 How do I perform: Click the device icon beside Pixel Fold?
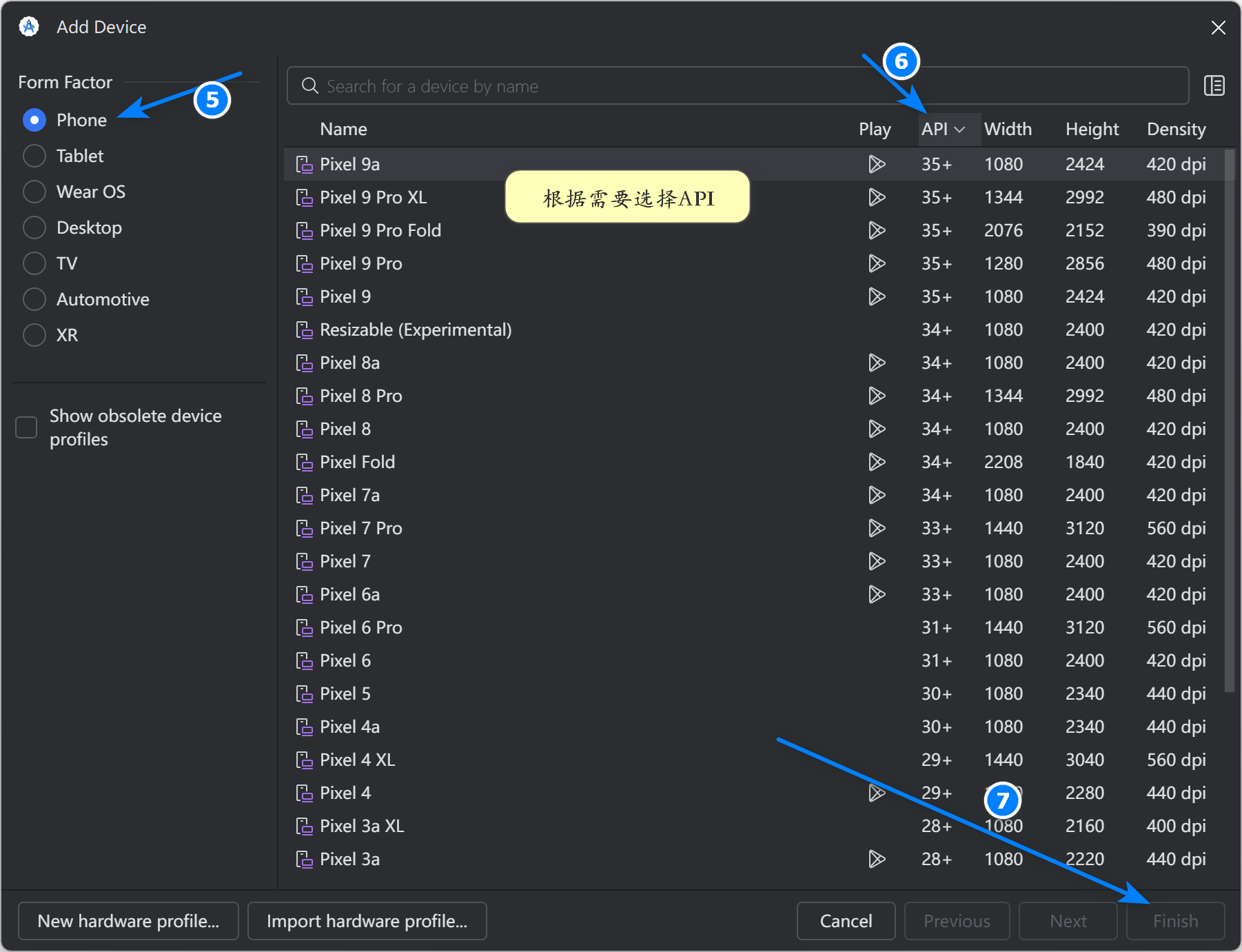[x=304, y=462]
